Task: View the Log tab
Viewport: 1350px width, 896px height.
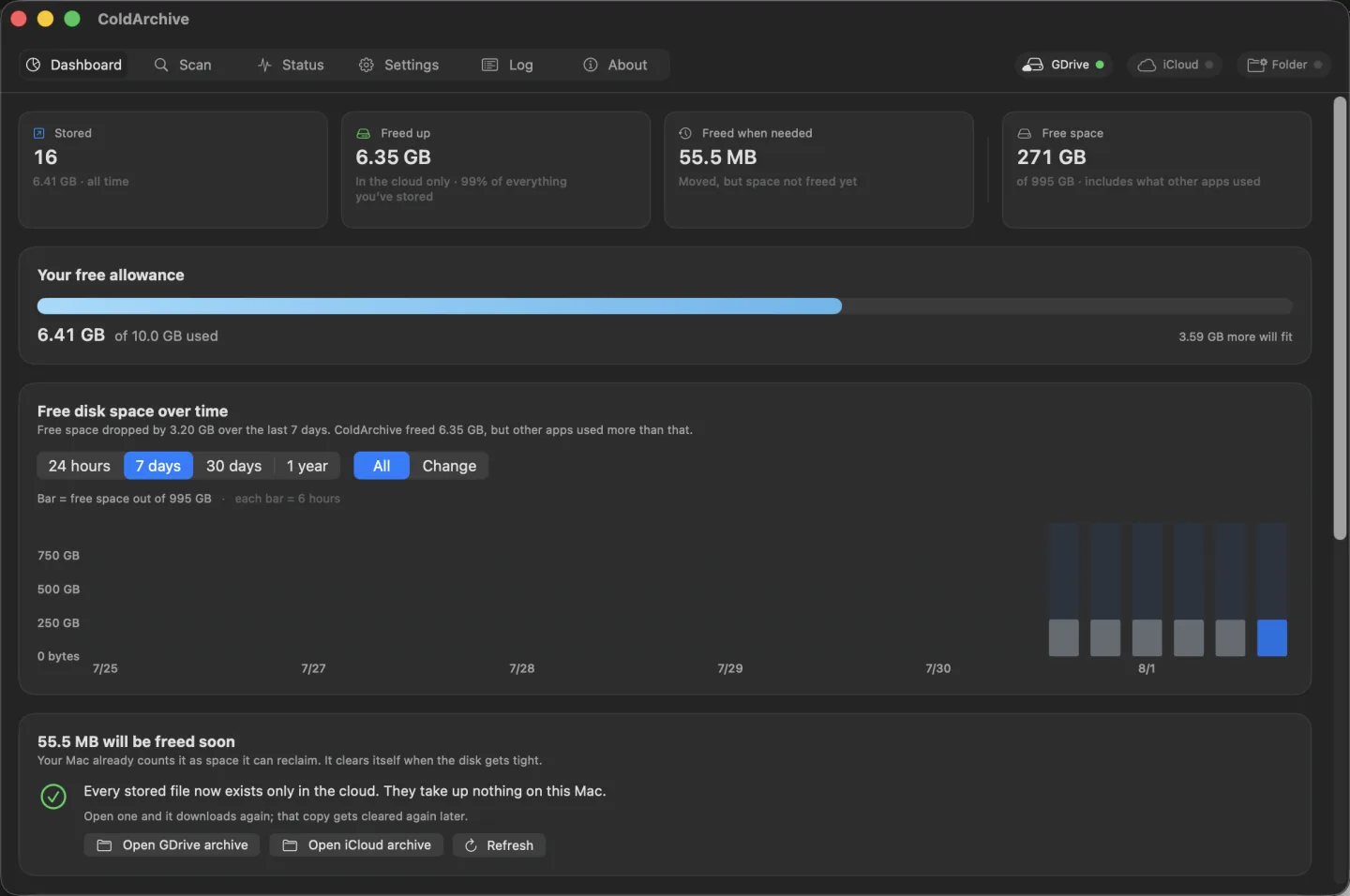Action: (507, 65)
